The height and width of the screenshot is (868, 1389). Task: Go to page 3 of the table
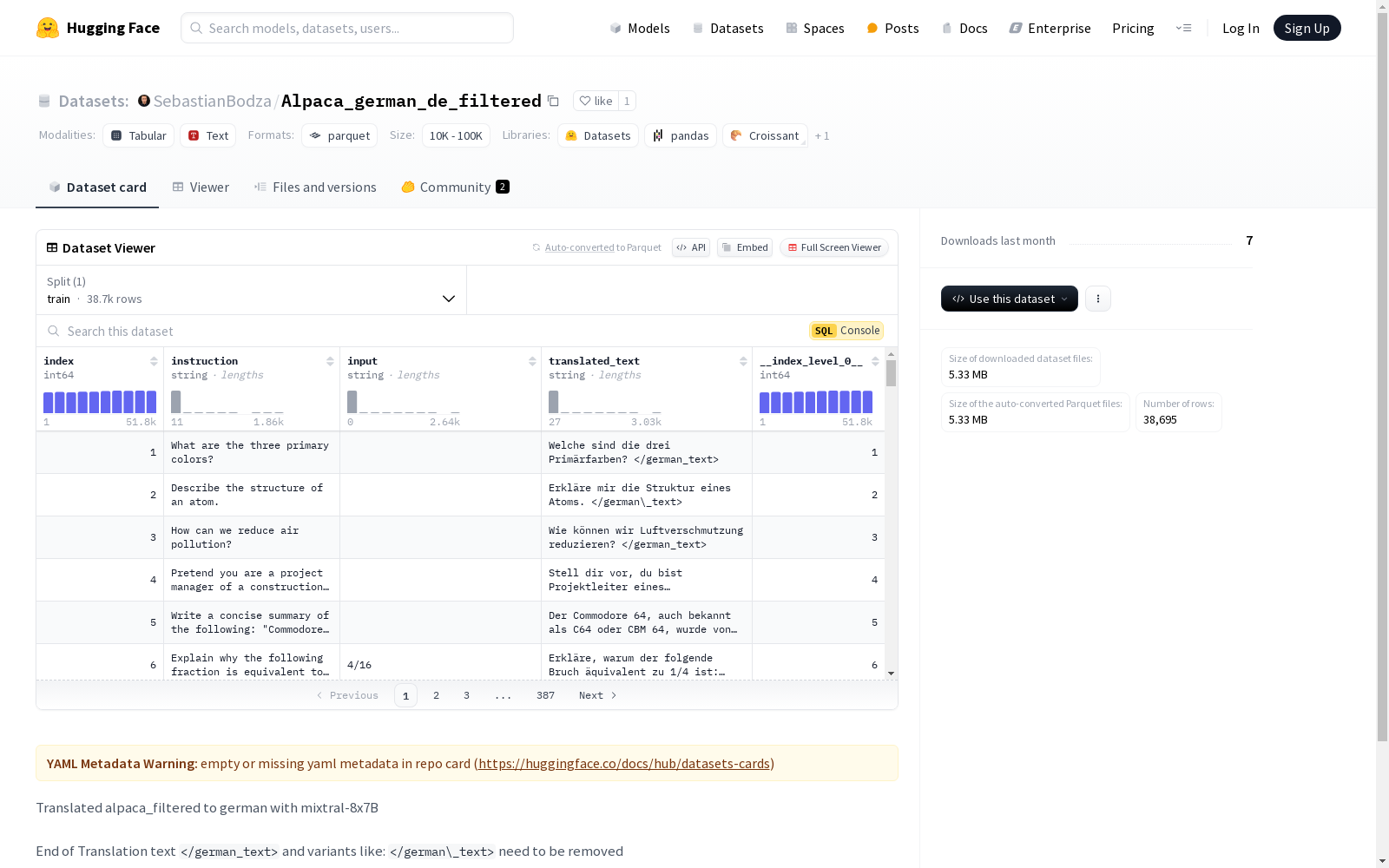[x=466, y=695]
